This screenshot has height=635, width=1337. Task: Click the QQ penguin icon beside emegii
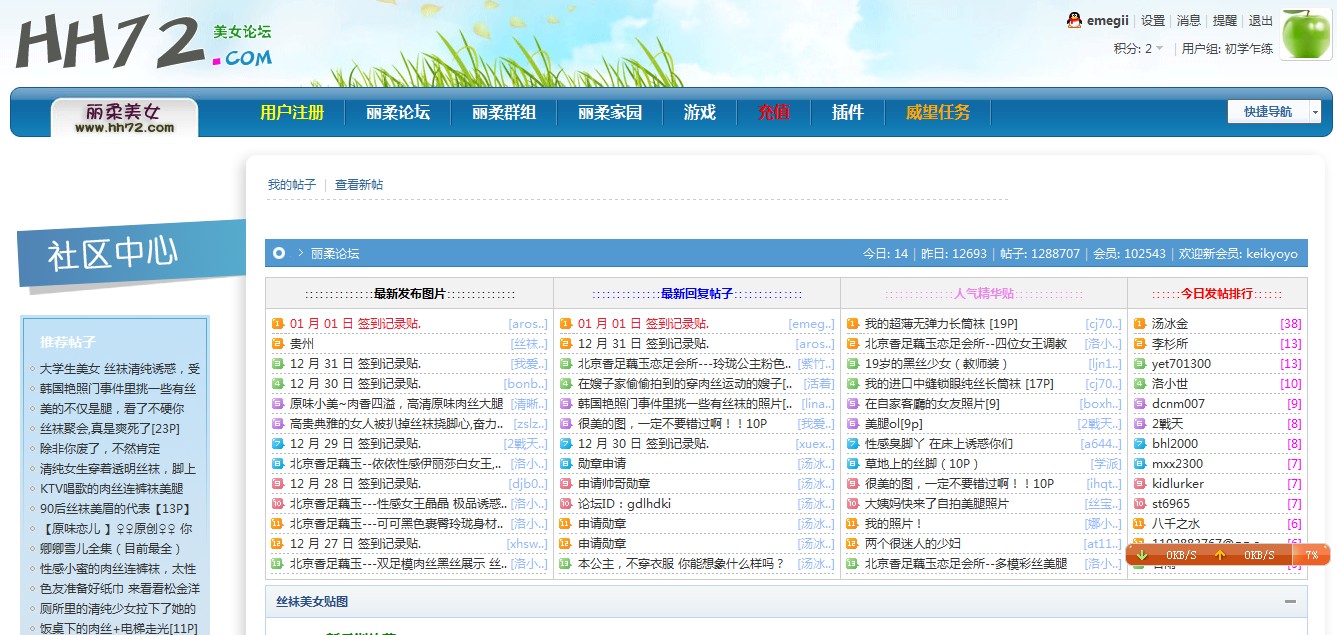[1074, 20]
